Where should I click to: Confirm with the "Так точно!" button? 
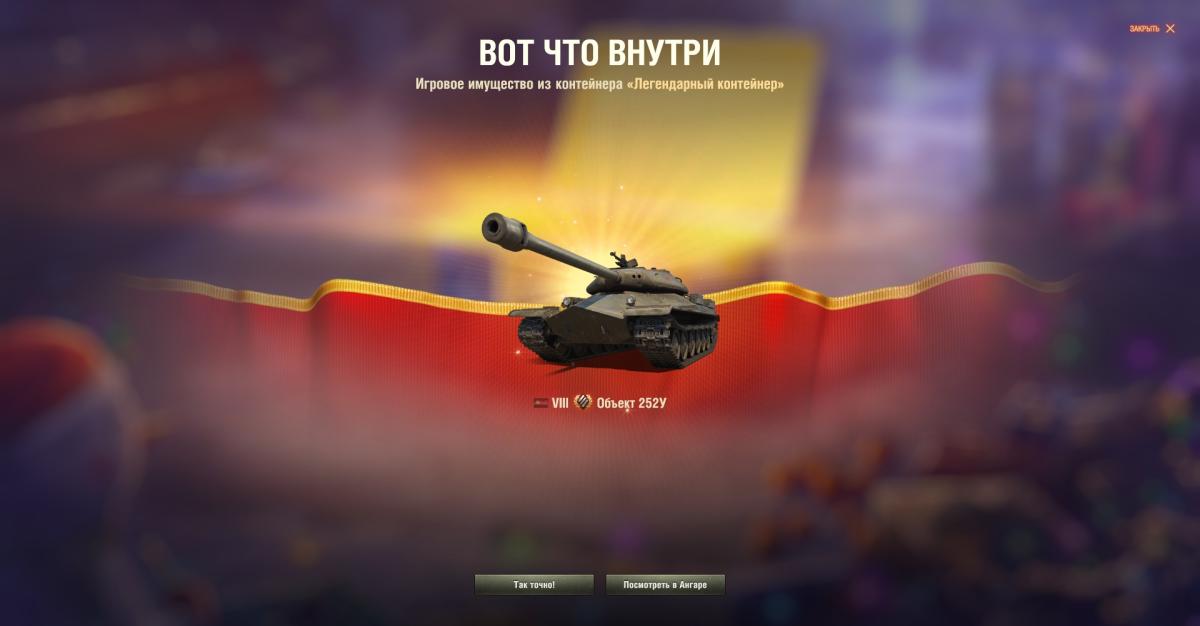pyautogui.click(x=534, y=585)
